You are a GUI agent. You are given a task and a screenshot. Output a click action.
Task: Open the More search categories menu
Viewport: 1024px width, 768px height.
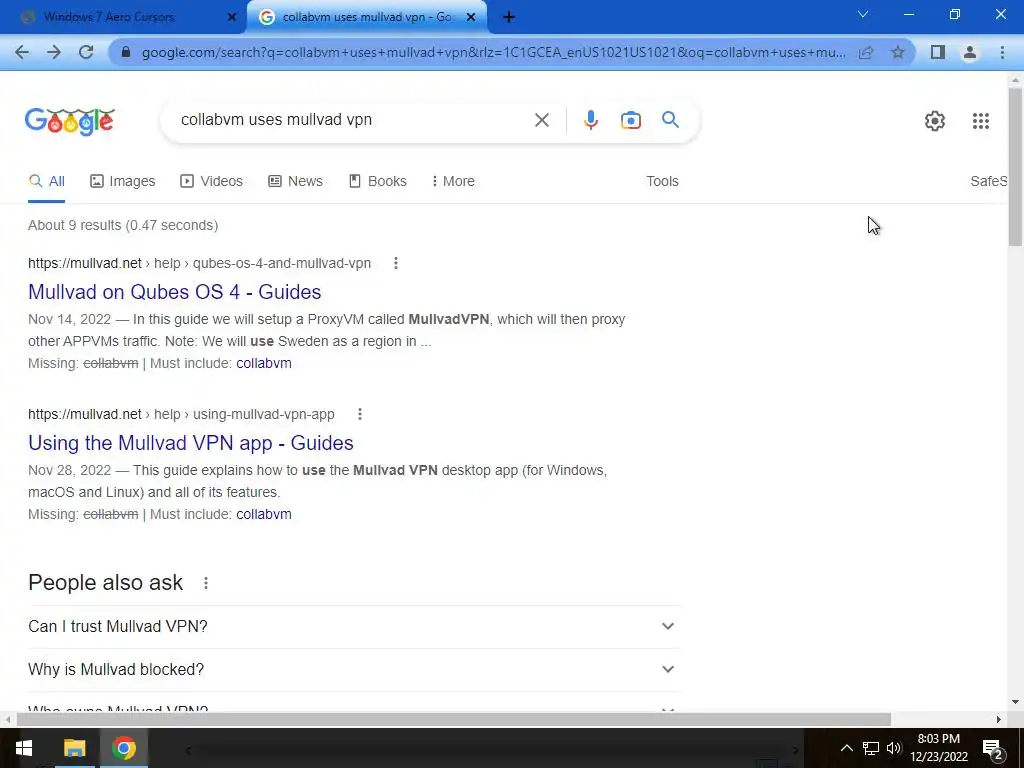453,182
